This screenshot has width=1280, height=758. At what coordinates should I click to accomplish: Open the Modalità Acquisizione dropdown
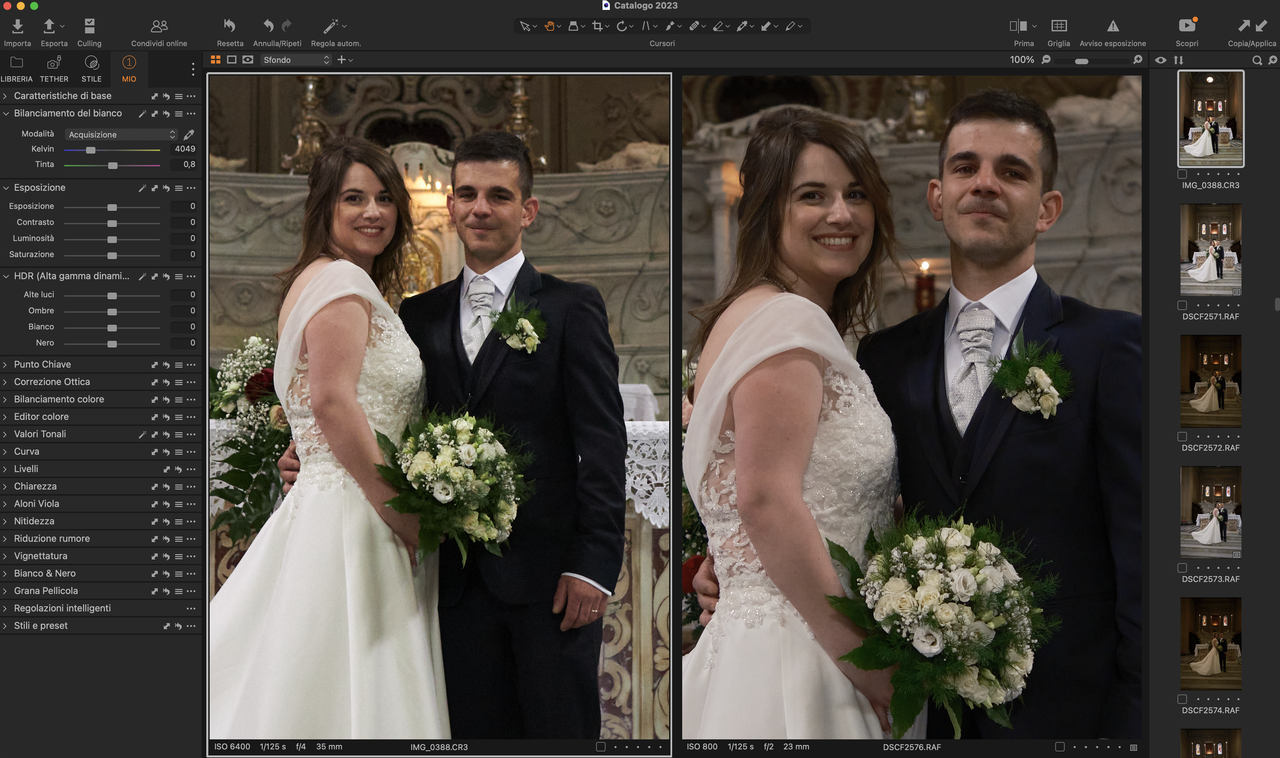coord(121,134)
